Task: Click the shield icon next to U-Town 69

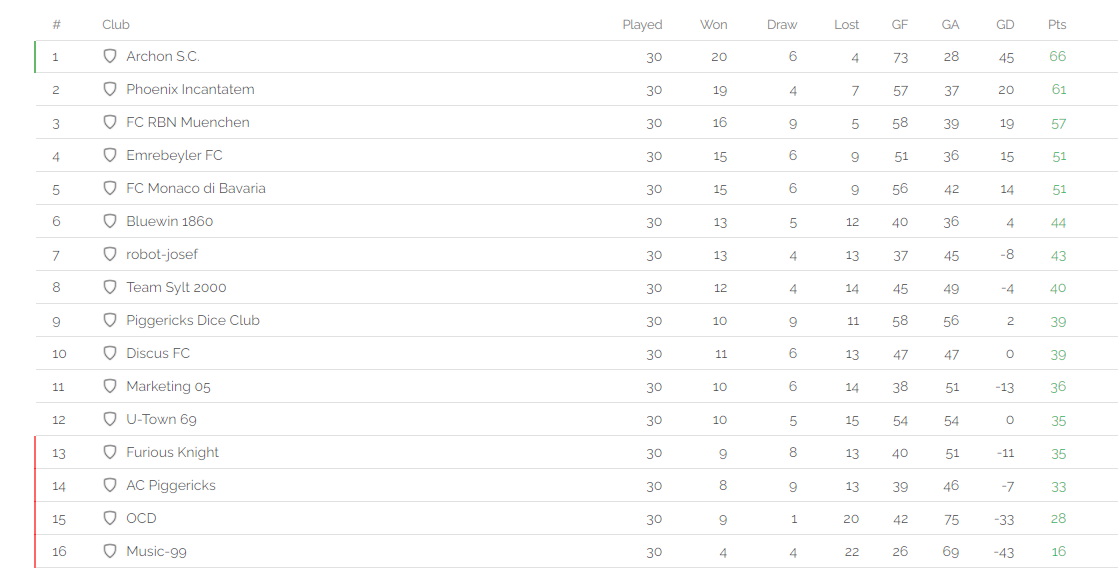Action: (x=110, y=419)
